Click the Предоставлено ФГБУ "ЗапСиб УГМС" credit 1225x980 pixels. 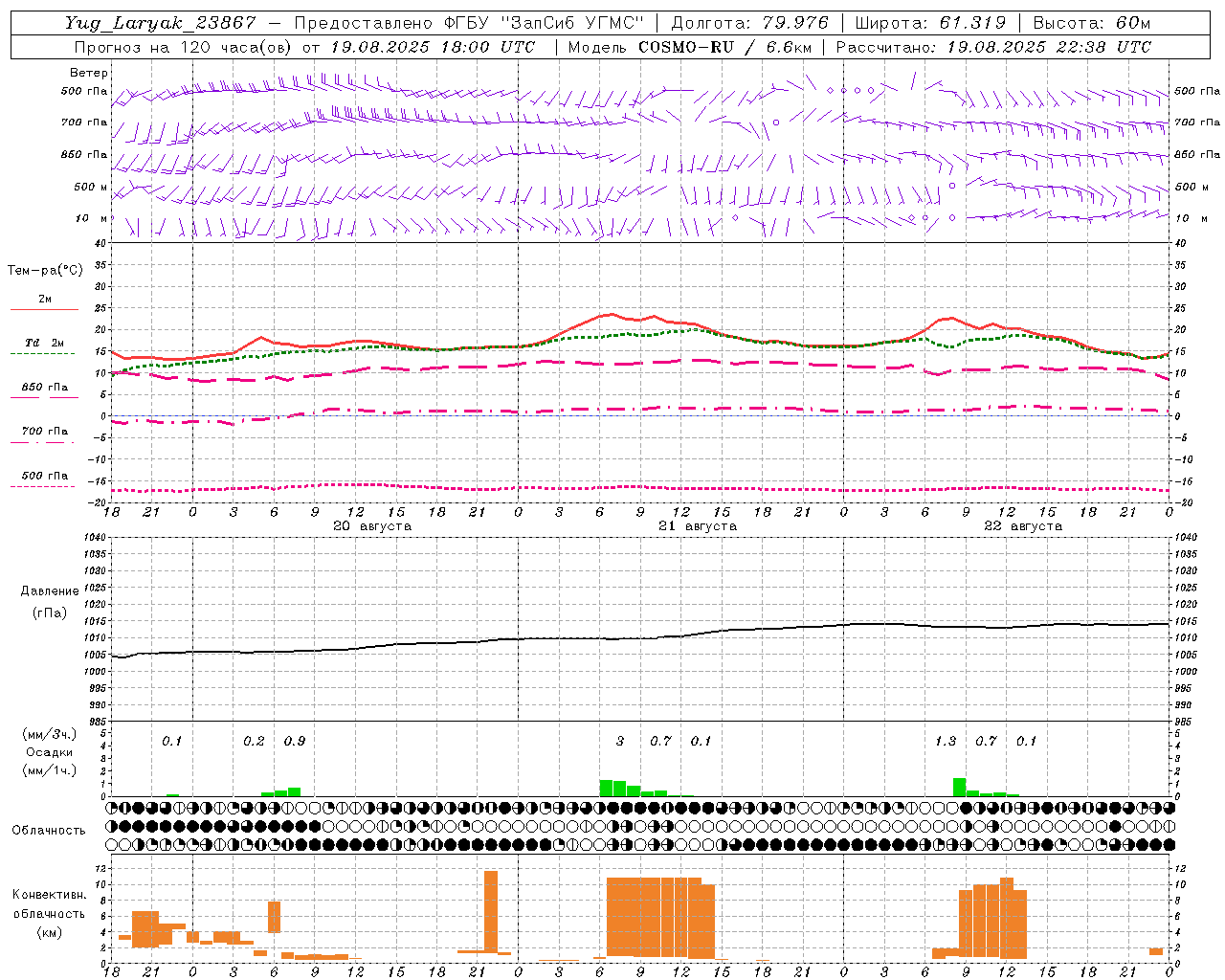pyautogui.click(x=469, y=23)
